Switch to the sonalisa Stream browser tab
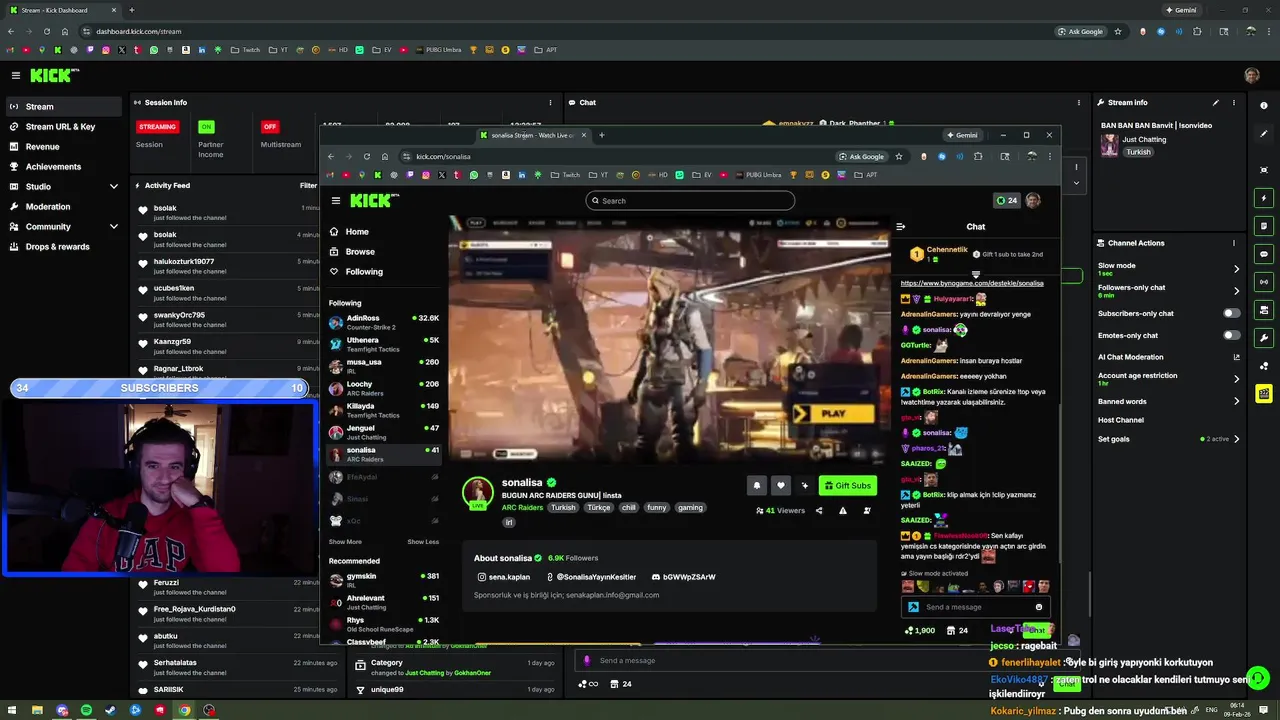 click(x=533, y=135)
